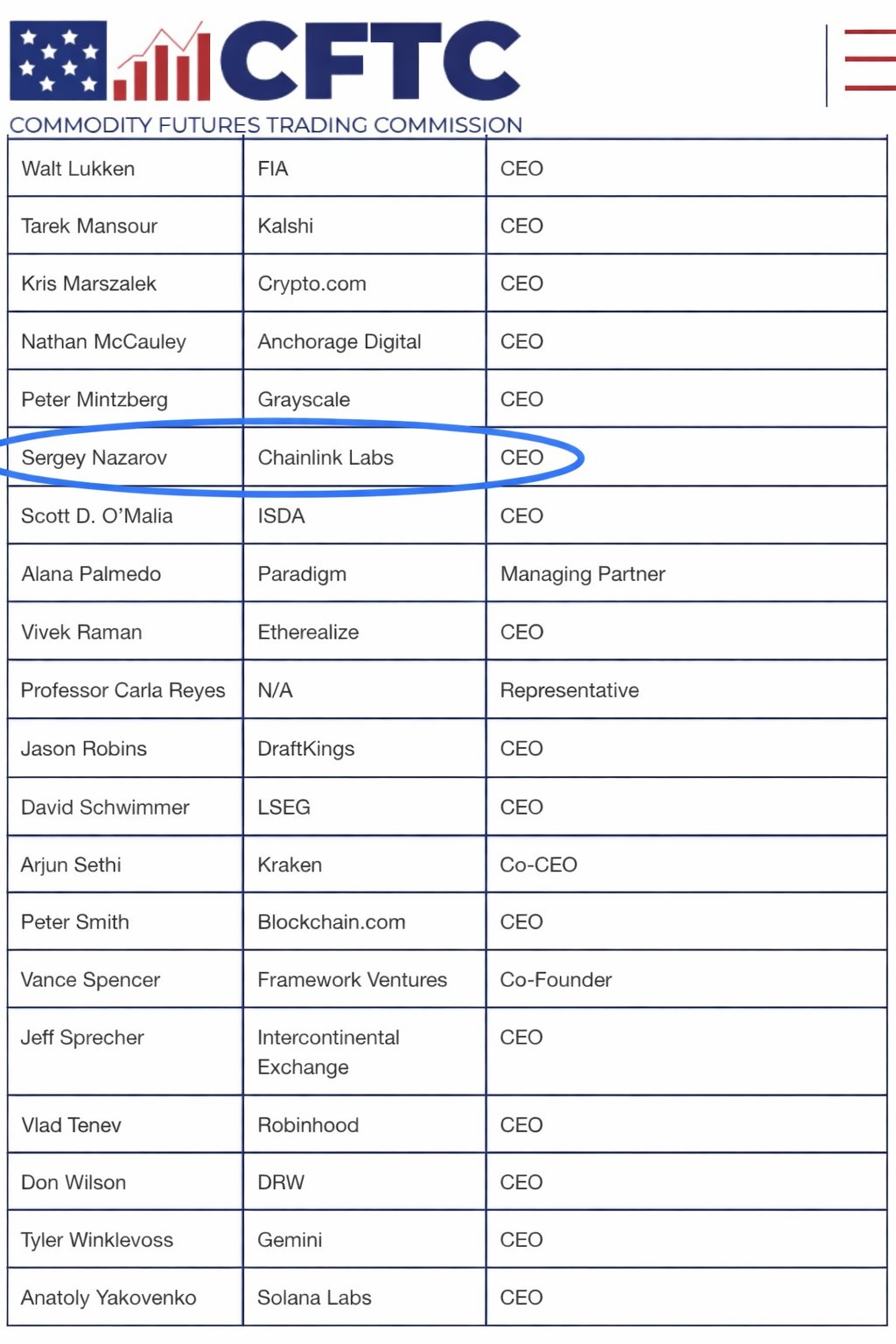Select the Solana Labs cell

click(x=314, y=1298)
